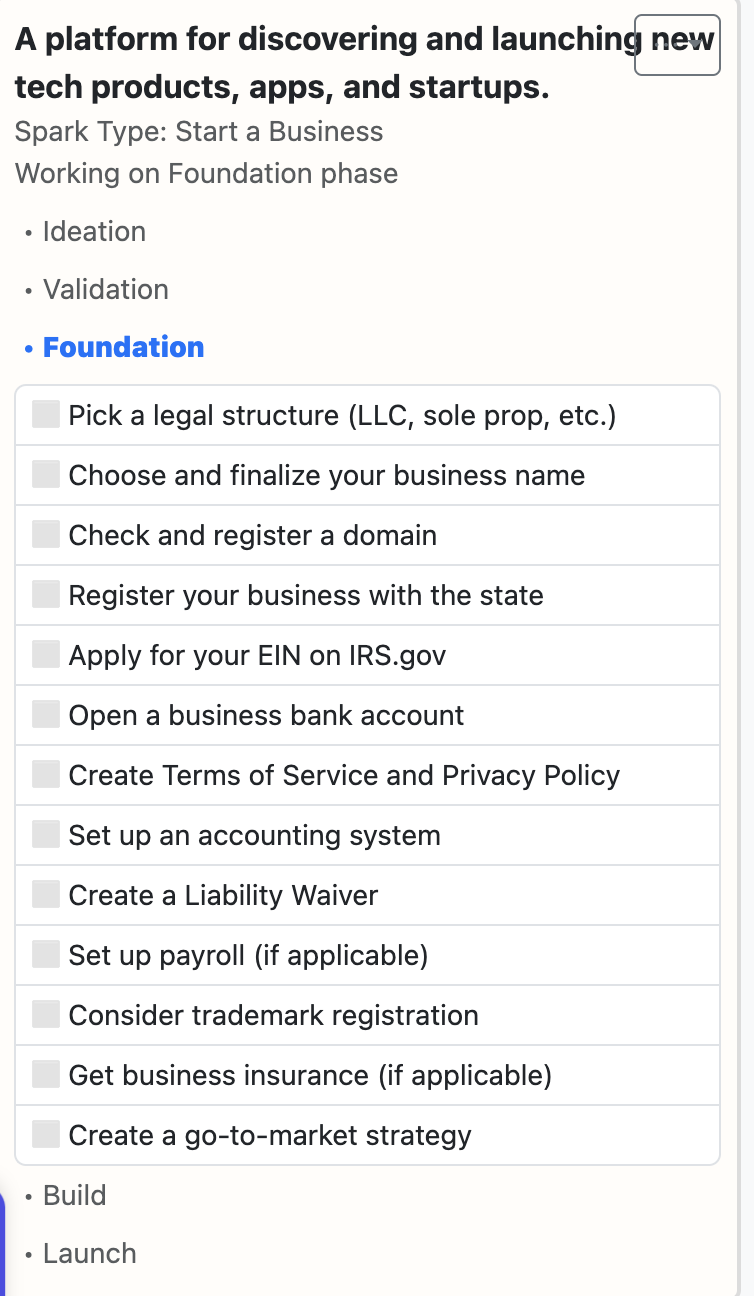Screen dimensions: 754x1296
Task: Select the spark title text
Action: (x=364, y=63)
